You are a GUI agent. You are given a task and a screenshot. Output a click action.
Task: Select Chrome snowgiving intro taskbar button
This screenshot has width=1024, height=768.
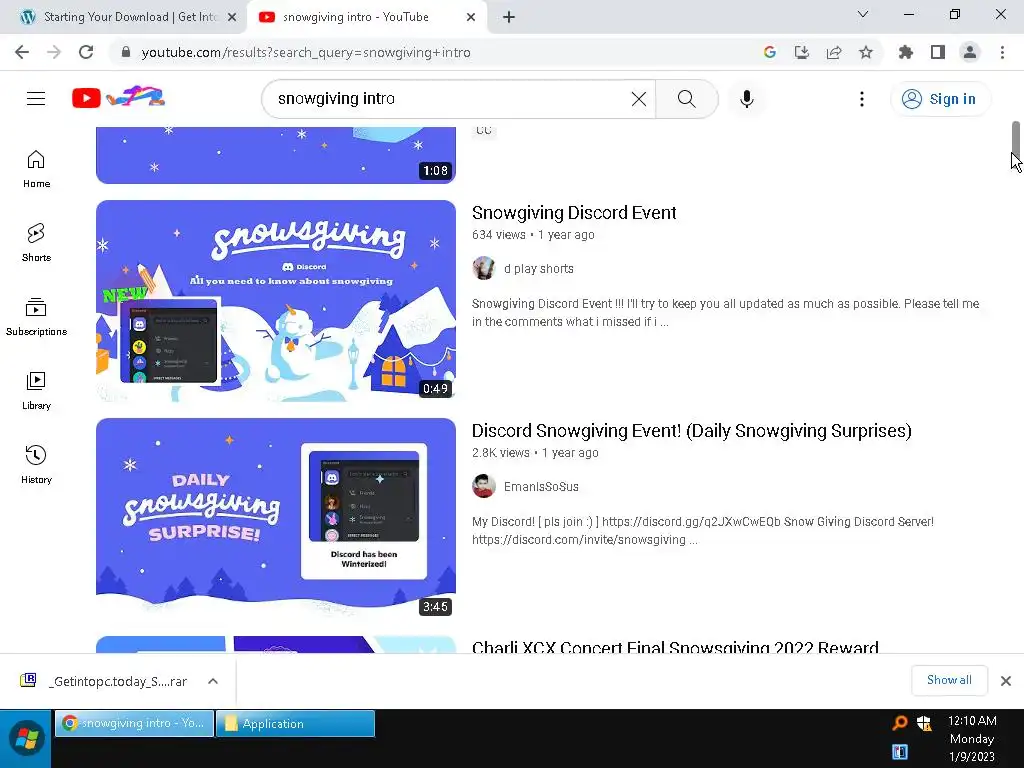tap(134, 723)
